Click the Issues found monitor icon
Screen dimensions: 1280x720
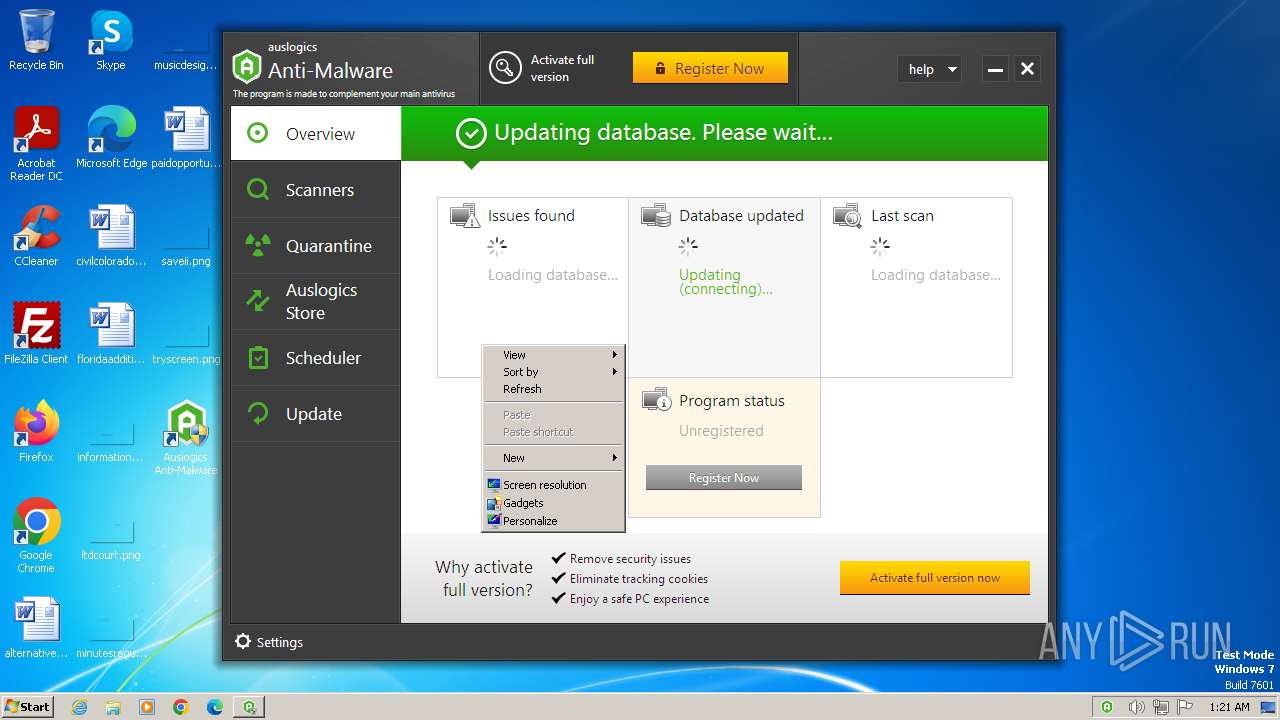pos(464,215)
